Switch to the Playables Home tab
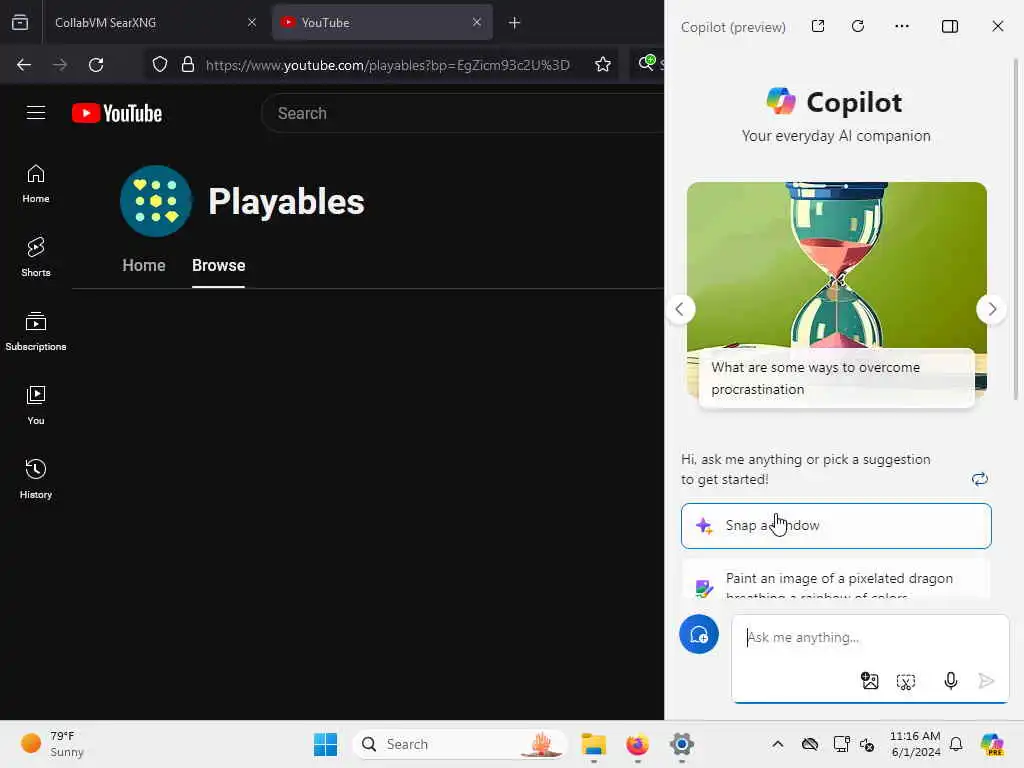Image resolution: width=1024 pixels, height=768 pixels. 144,266
